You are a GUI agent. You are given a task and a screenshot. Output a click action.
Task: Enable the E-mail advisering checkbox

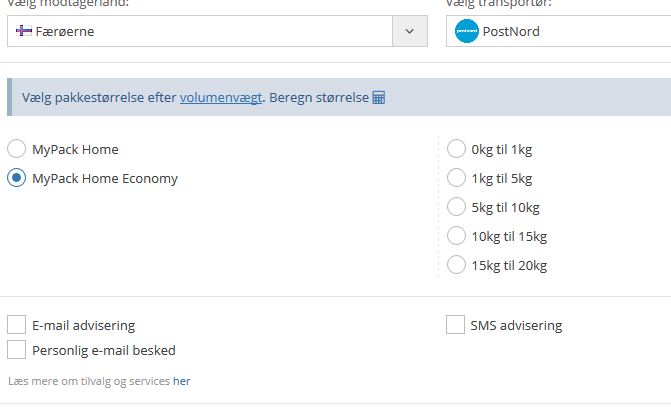tap(17, 325)
